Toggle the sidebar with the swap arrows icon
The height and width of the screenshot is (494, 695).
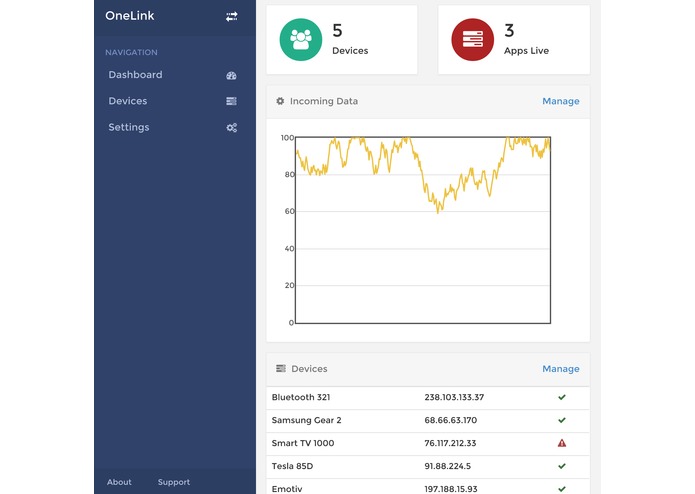point(231,17)
